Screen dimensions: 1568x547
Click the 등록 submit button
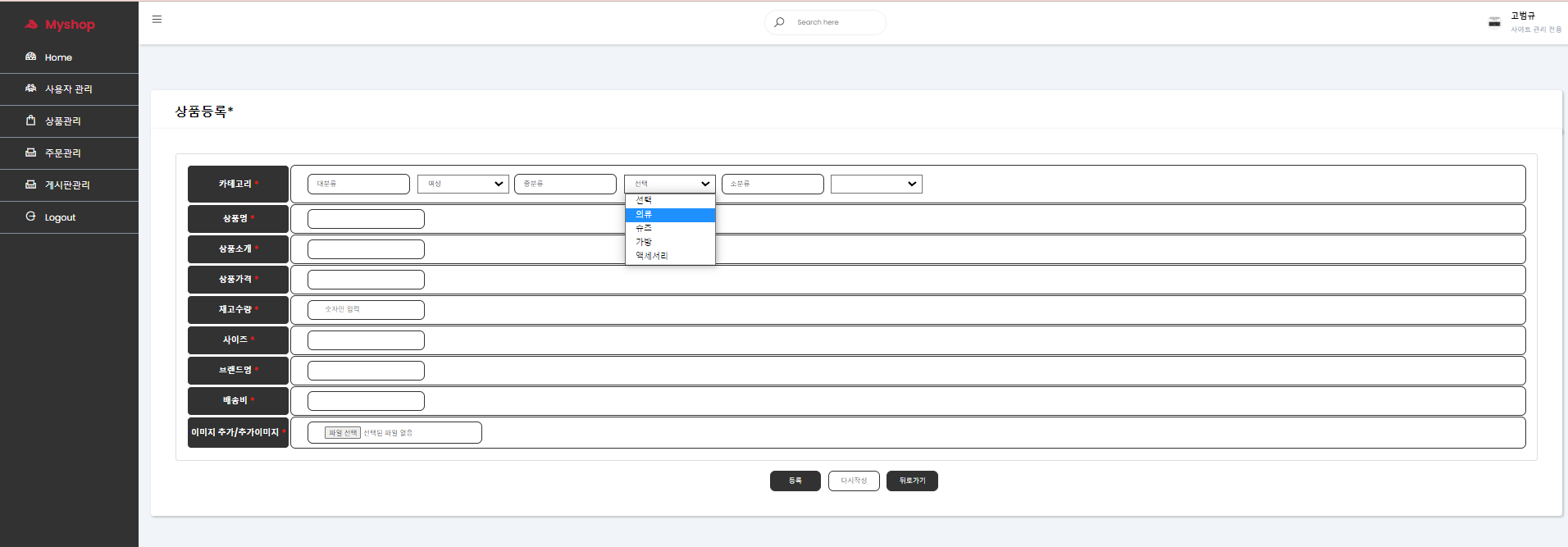pos(795,481)
